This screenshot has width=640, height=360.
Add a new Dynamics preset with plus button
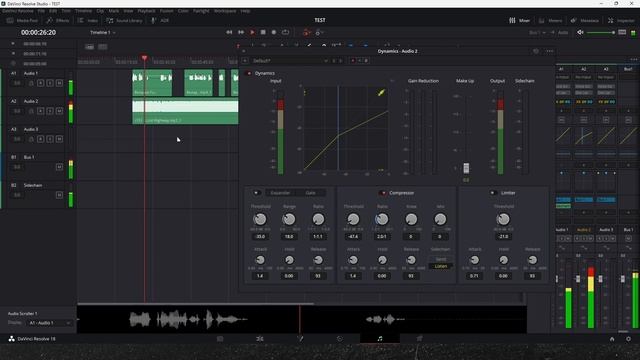point(245,60)
